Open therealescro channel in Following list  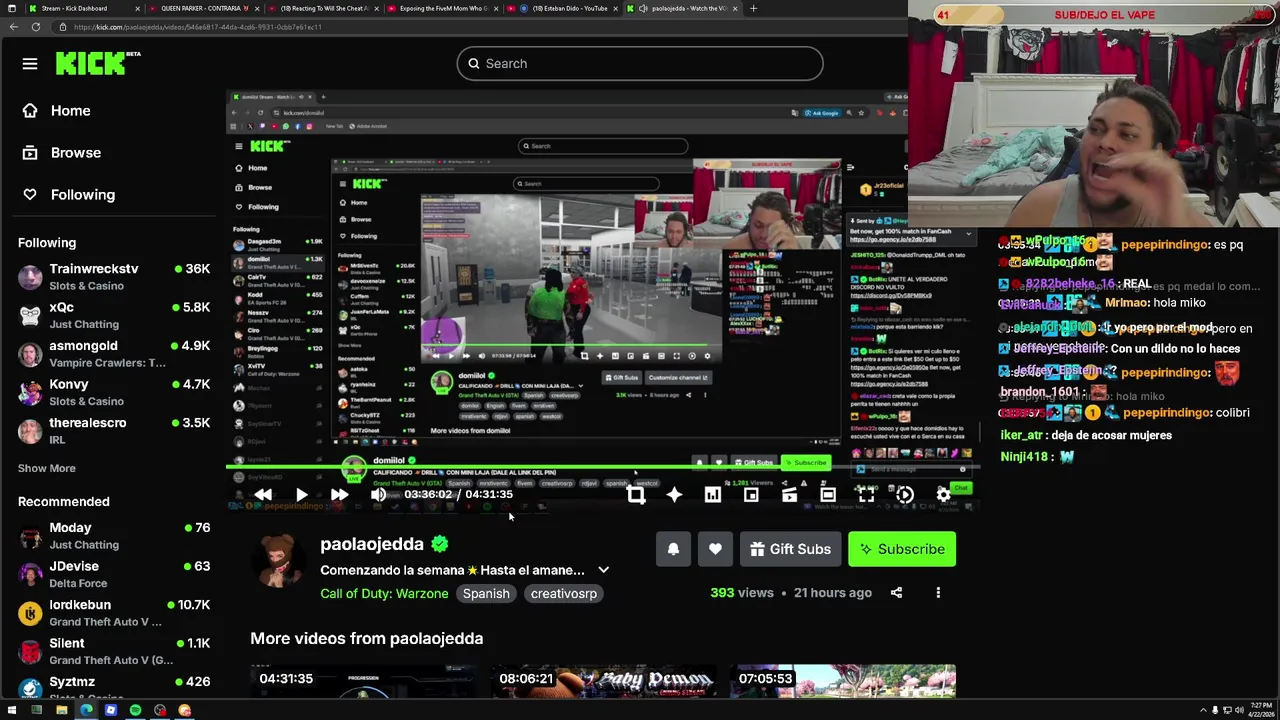click(x=114, y=430)
